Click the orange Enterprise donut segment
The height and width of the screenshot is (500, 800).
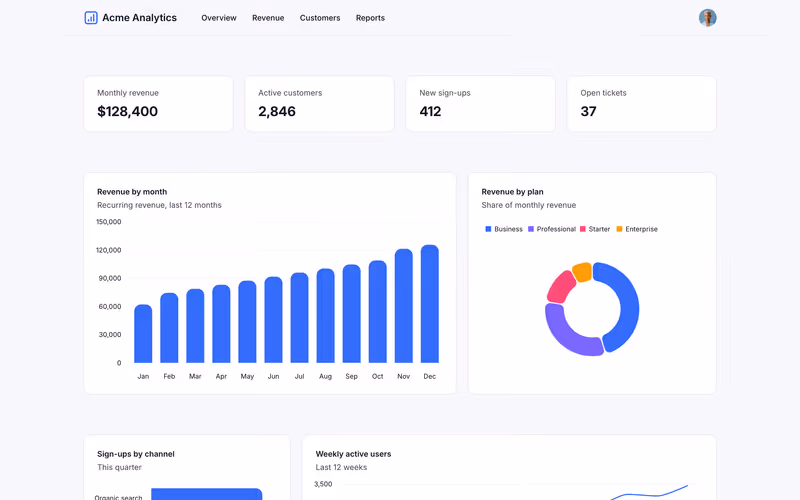[x=582, y=272]
